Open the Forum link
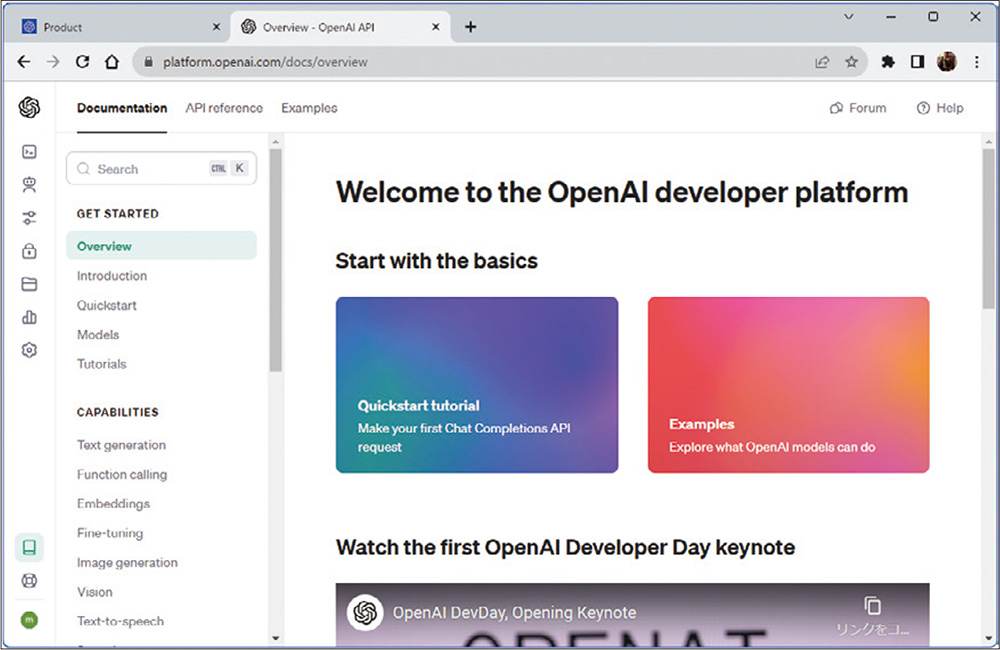 (x=858, y=108)
